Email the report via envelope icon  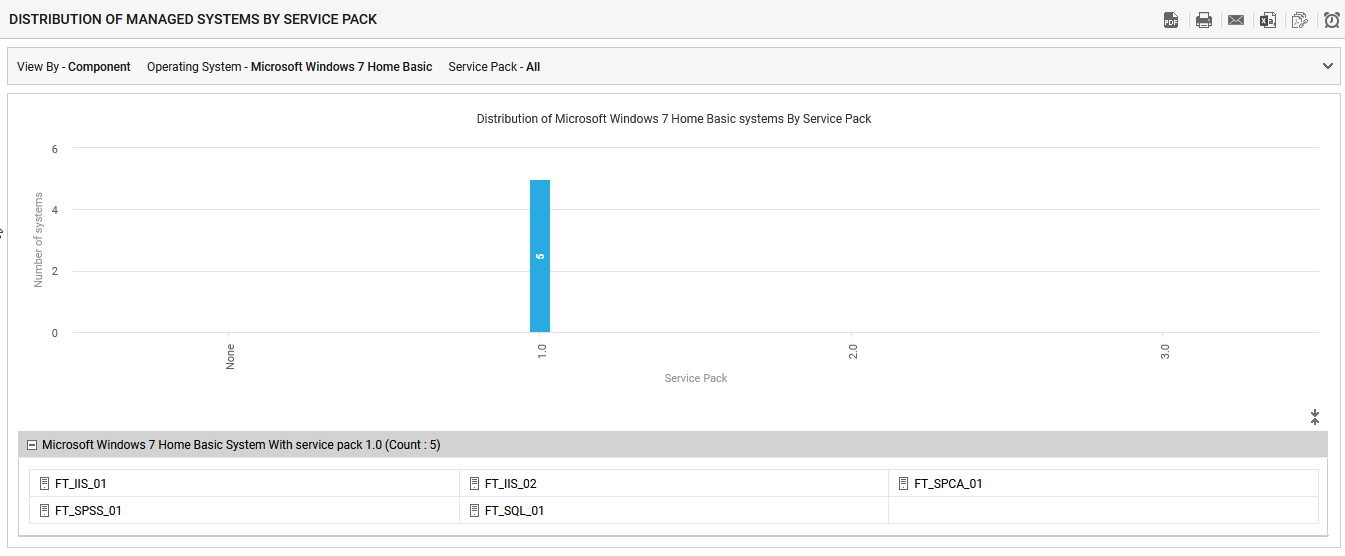[1236, 20]
